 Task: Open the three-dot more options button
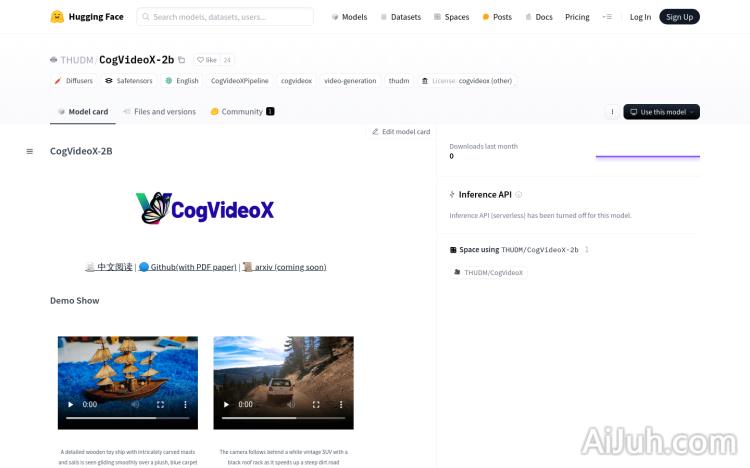(612, 112)
